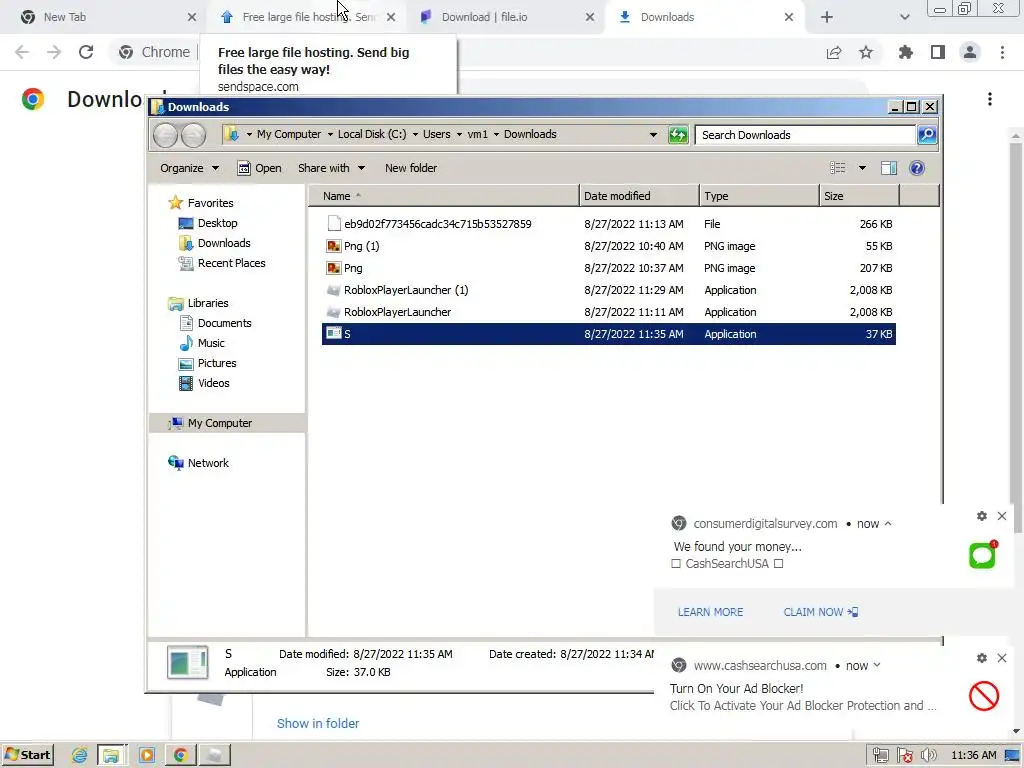Toggle the Chrome side panel icon

click(938, 52)
